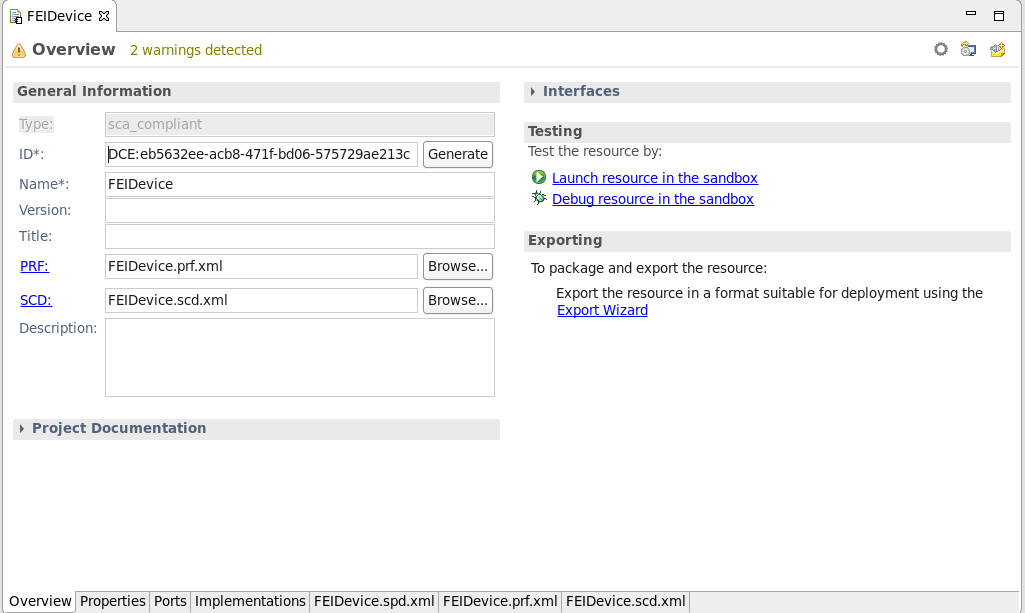This screenshot has height=613, width=1025.
Task: Close the FEIDevice editor tab
Action: 104,16
